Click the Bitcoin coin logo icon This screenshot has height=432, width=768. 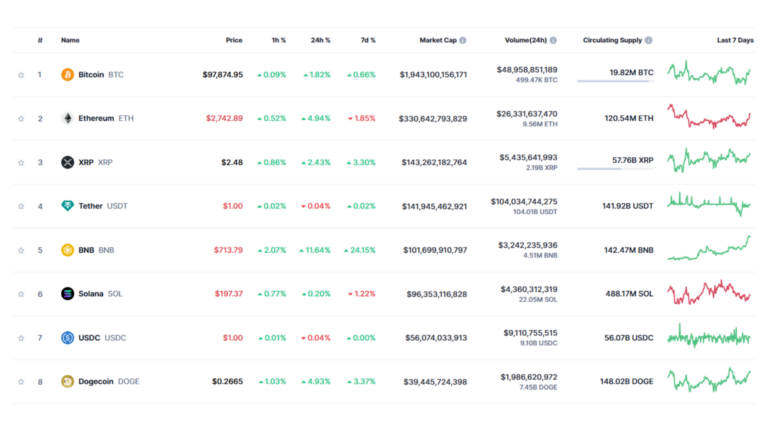[x=68, y=75]
